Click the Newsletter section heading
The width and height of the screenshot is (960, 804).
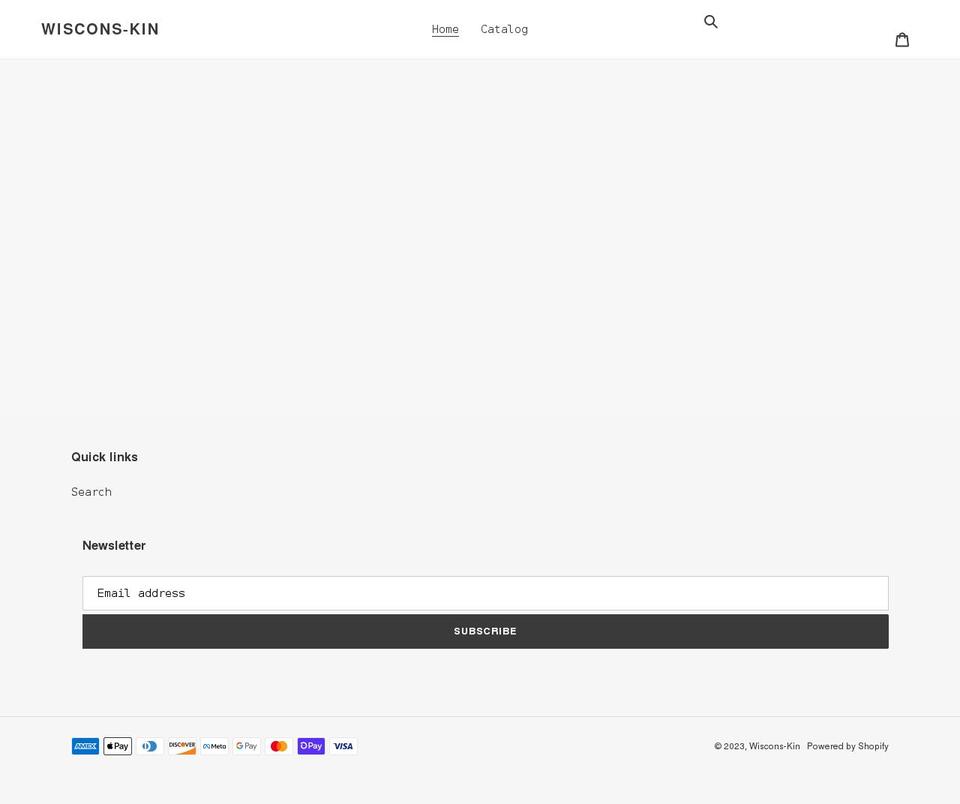113,545
